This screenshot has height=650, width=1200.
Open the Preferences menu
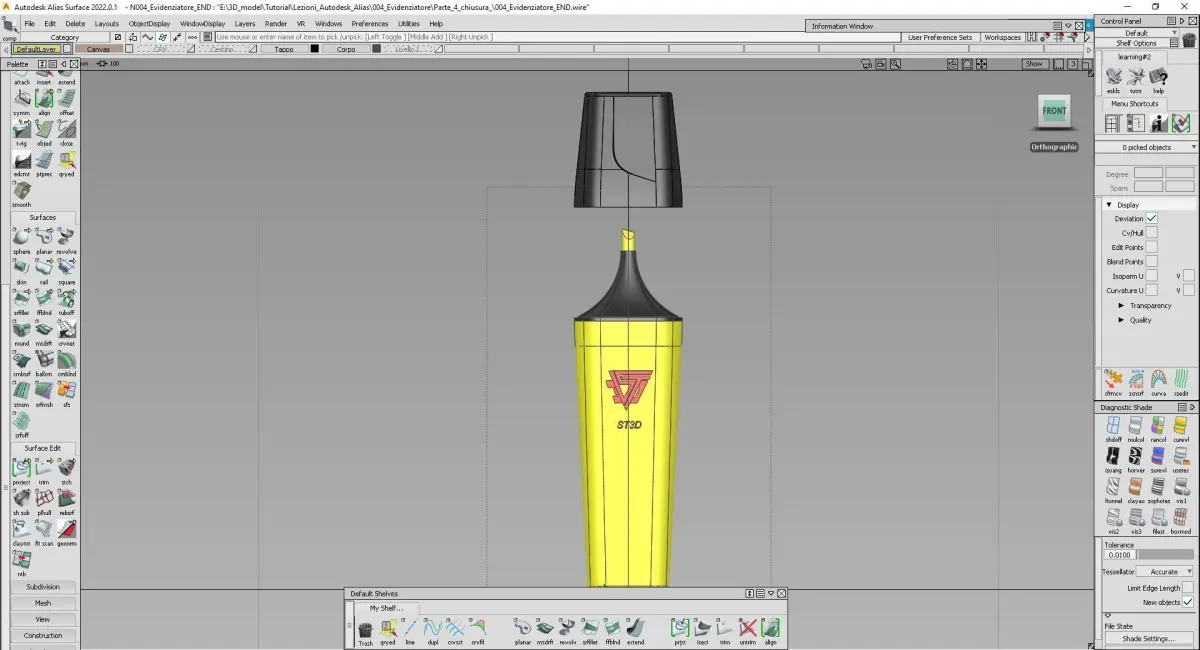[x=370, y=23]
